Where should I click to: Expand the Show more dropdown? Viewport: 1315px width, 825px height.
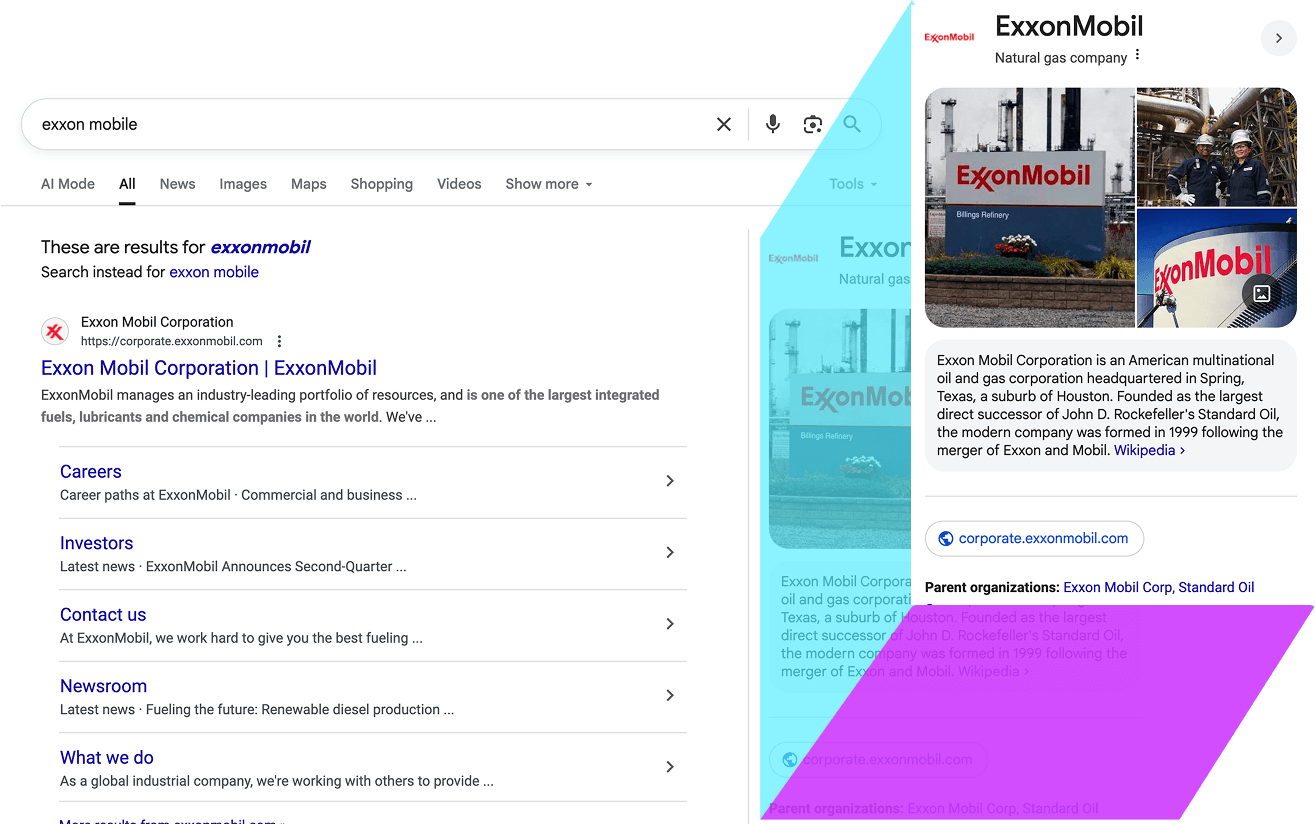(549, 184)
